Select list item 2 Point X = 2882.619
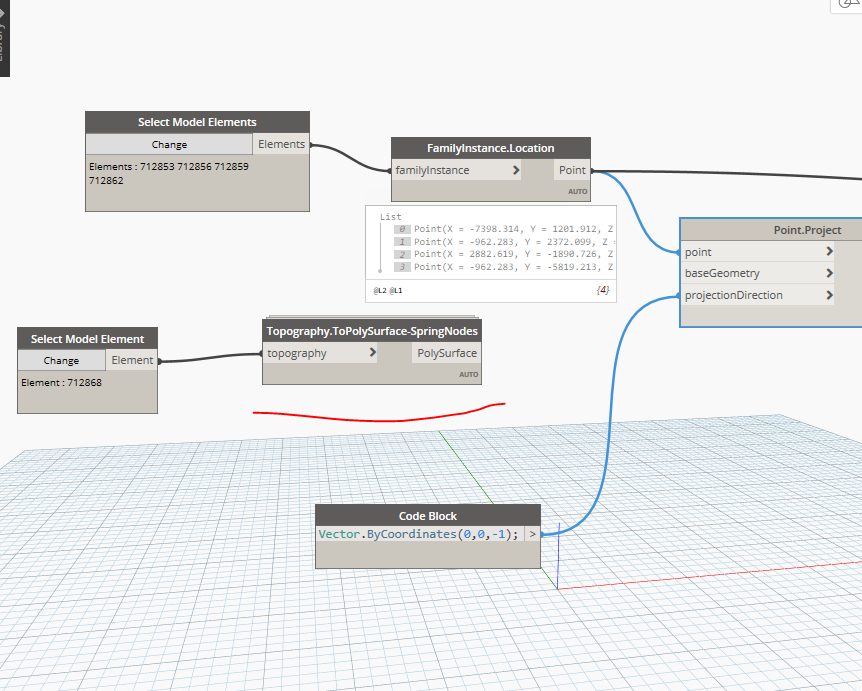 click(504, 254)
